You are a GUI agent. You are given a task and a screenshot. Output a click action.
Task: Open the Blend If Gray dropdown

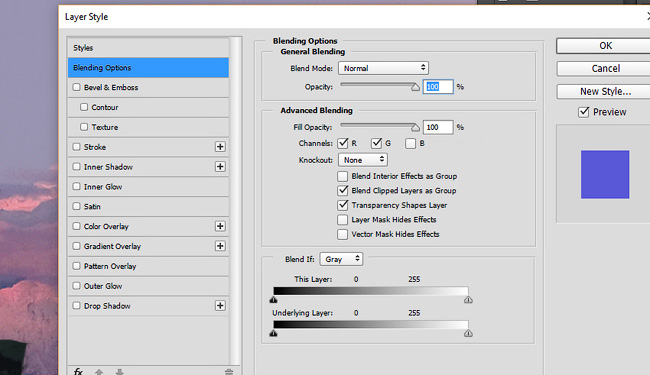341,259
